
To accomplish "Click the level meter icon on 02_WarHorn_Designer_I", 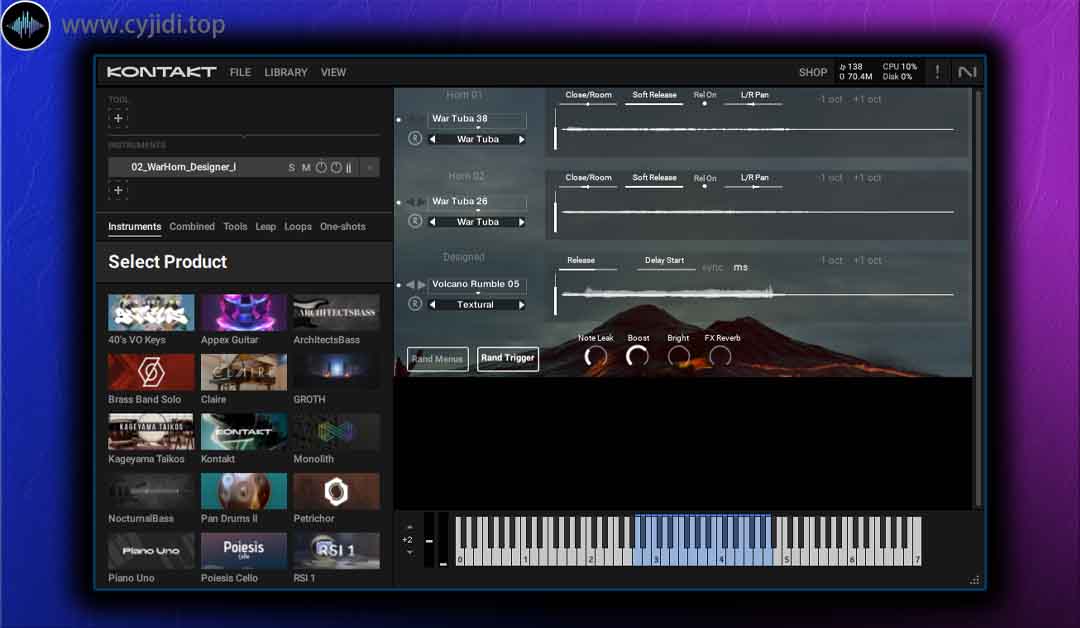I will [x=349, y=167].
